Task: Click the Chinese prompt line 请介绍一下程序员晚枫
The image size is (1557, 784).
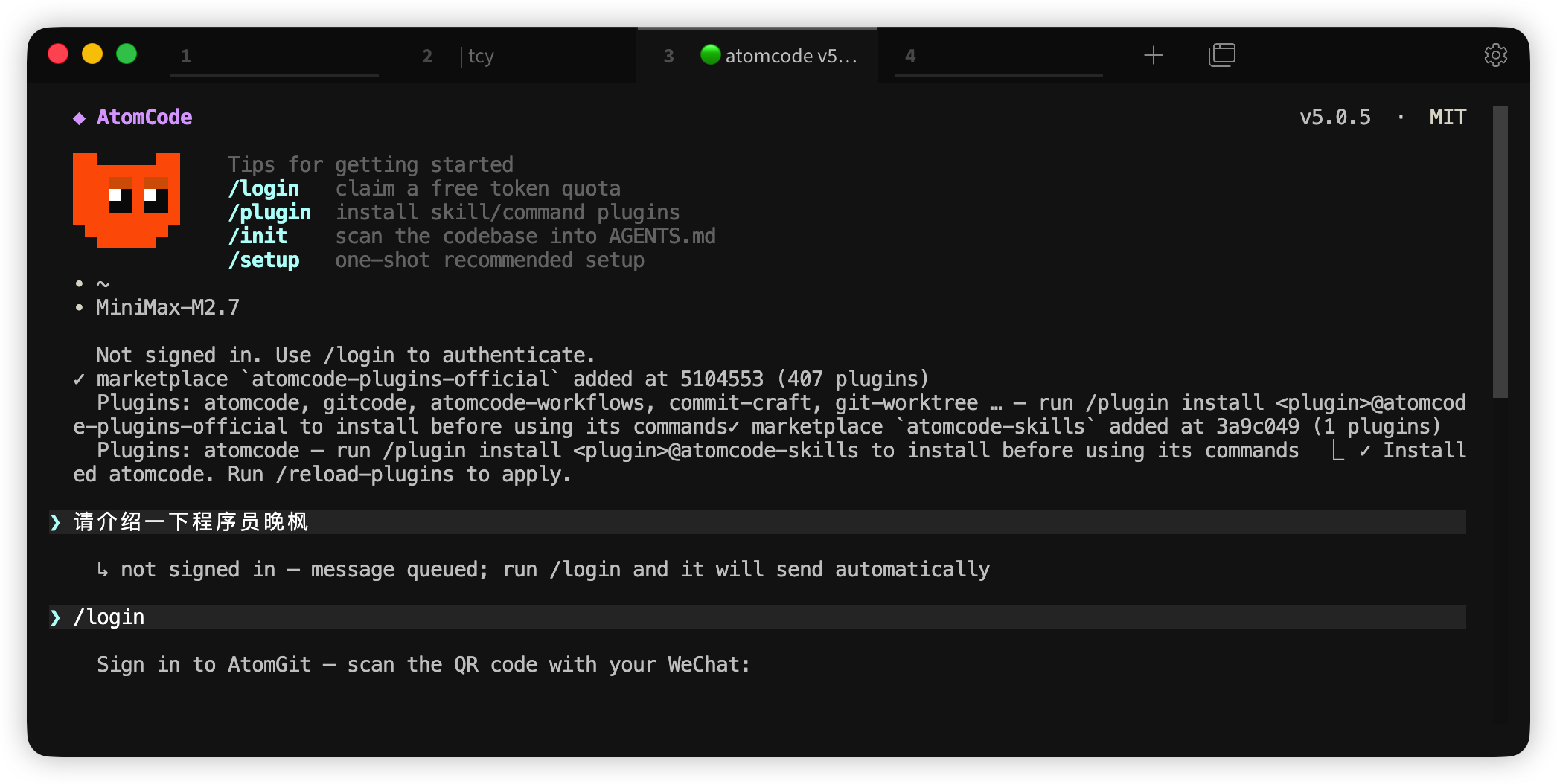Action: pyautogui.click(x=758, y=521)
